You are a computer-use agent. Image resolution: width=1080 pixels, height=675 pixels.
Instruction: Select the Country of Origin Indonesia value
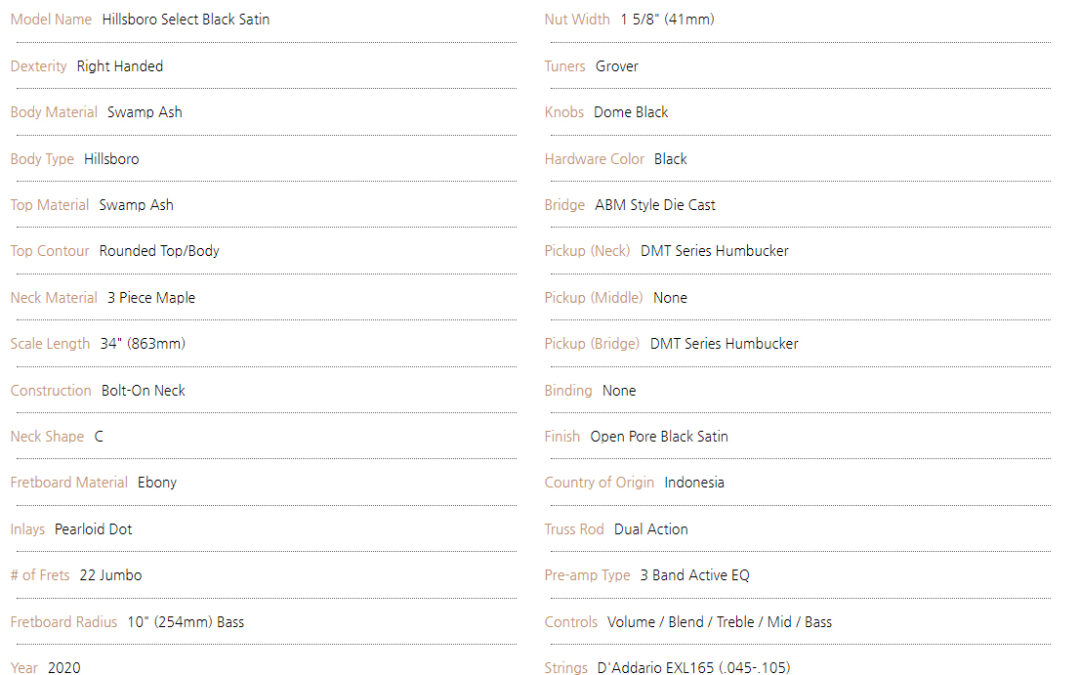coord(694,483)
